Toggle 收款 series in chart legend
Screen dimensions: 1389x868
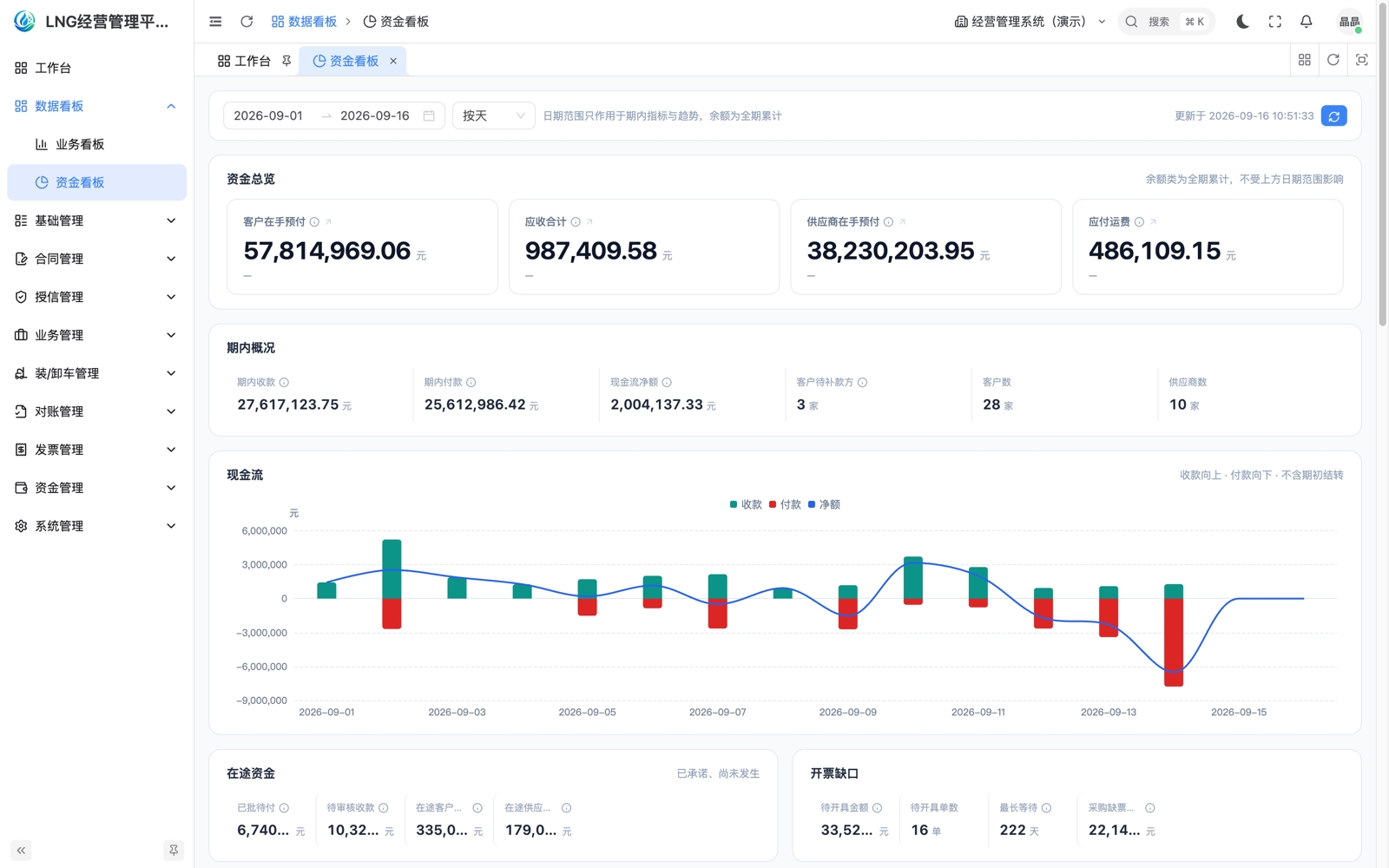click(x=746, y=504)
